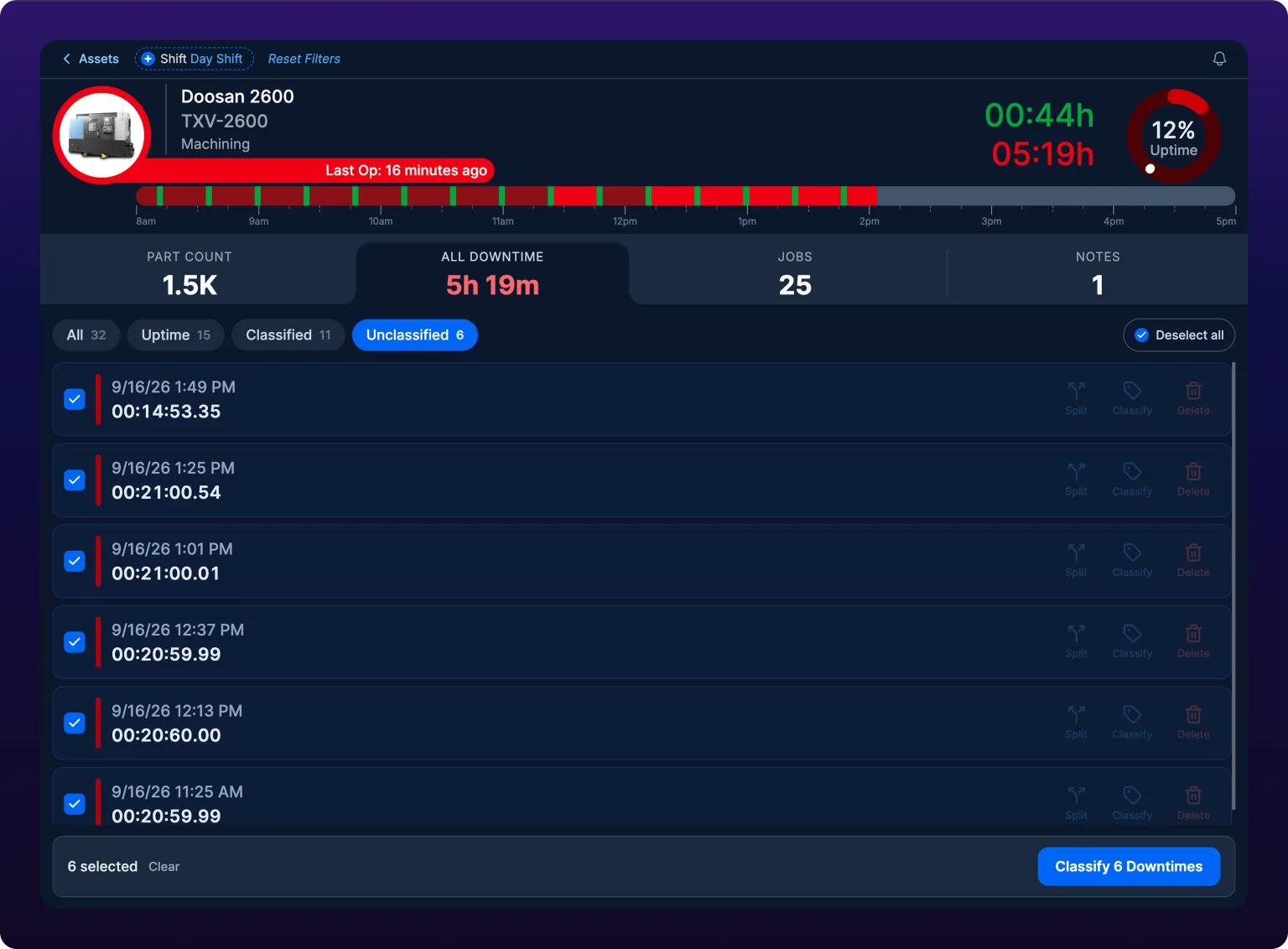Select the Unclassified 6 filter
This screenshot has width=1288, height=949.
pos(415,335)
